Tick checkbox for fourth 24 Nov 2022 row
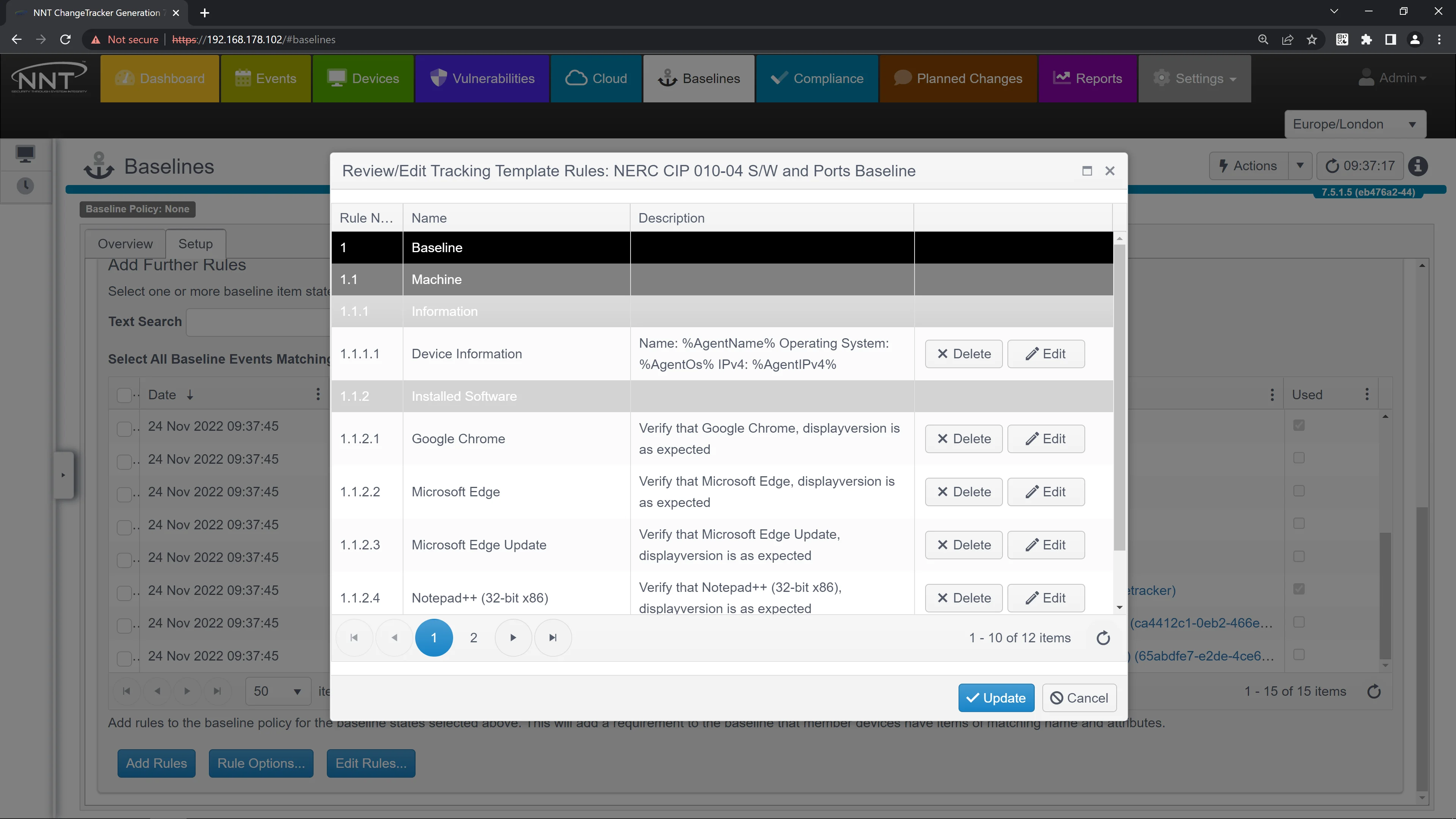 (x=124, y=527)
